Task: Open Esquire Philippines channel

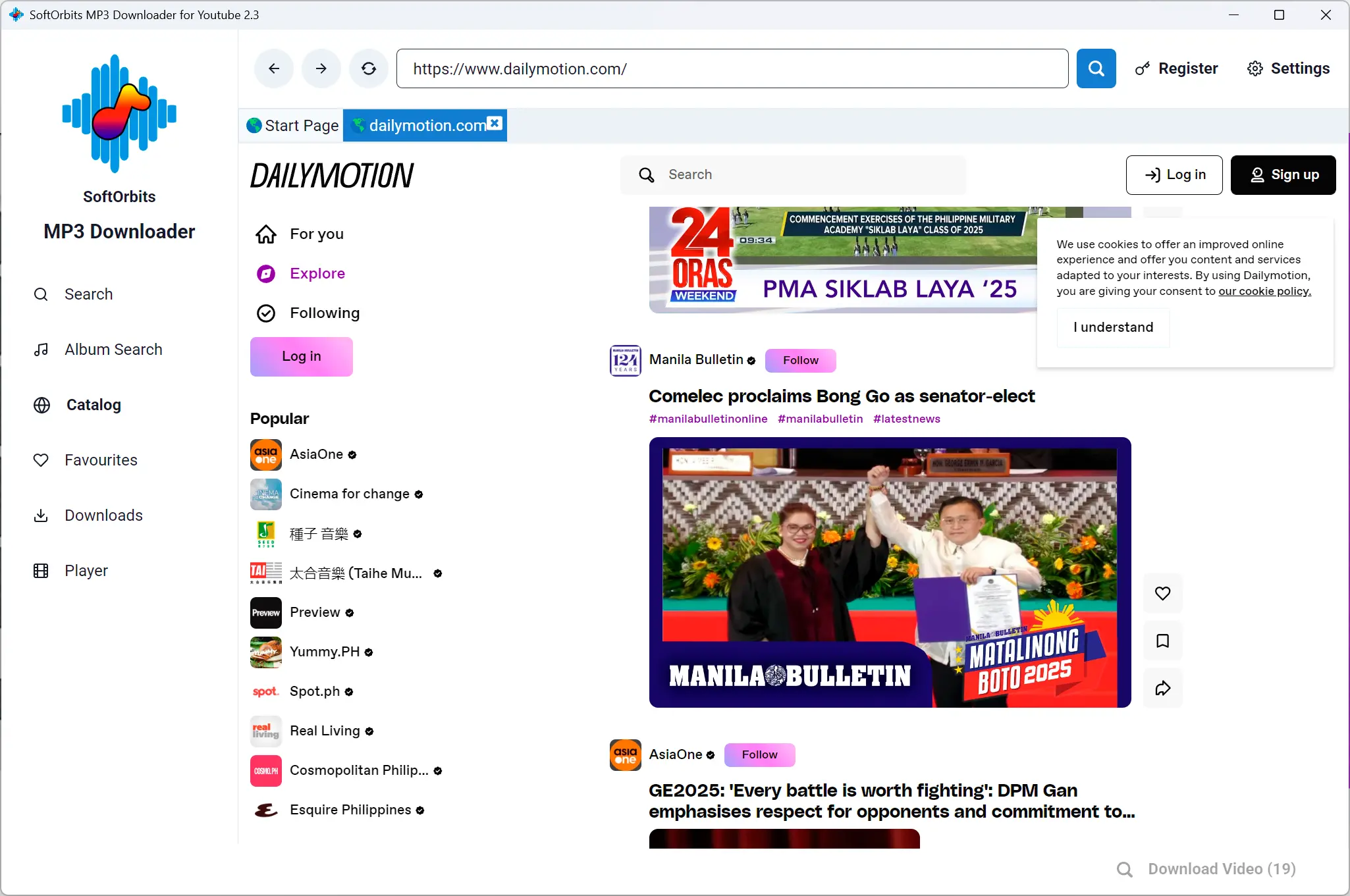Action: point(337,810)
